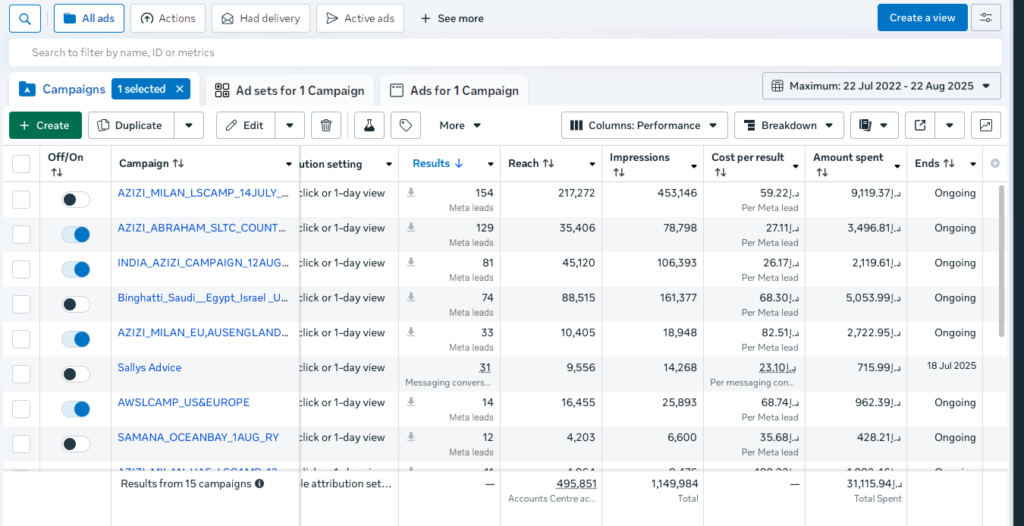Show the charts graph icon

[x=986, y=125]
